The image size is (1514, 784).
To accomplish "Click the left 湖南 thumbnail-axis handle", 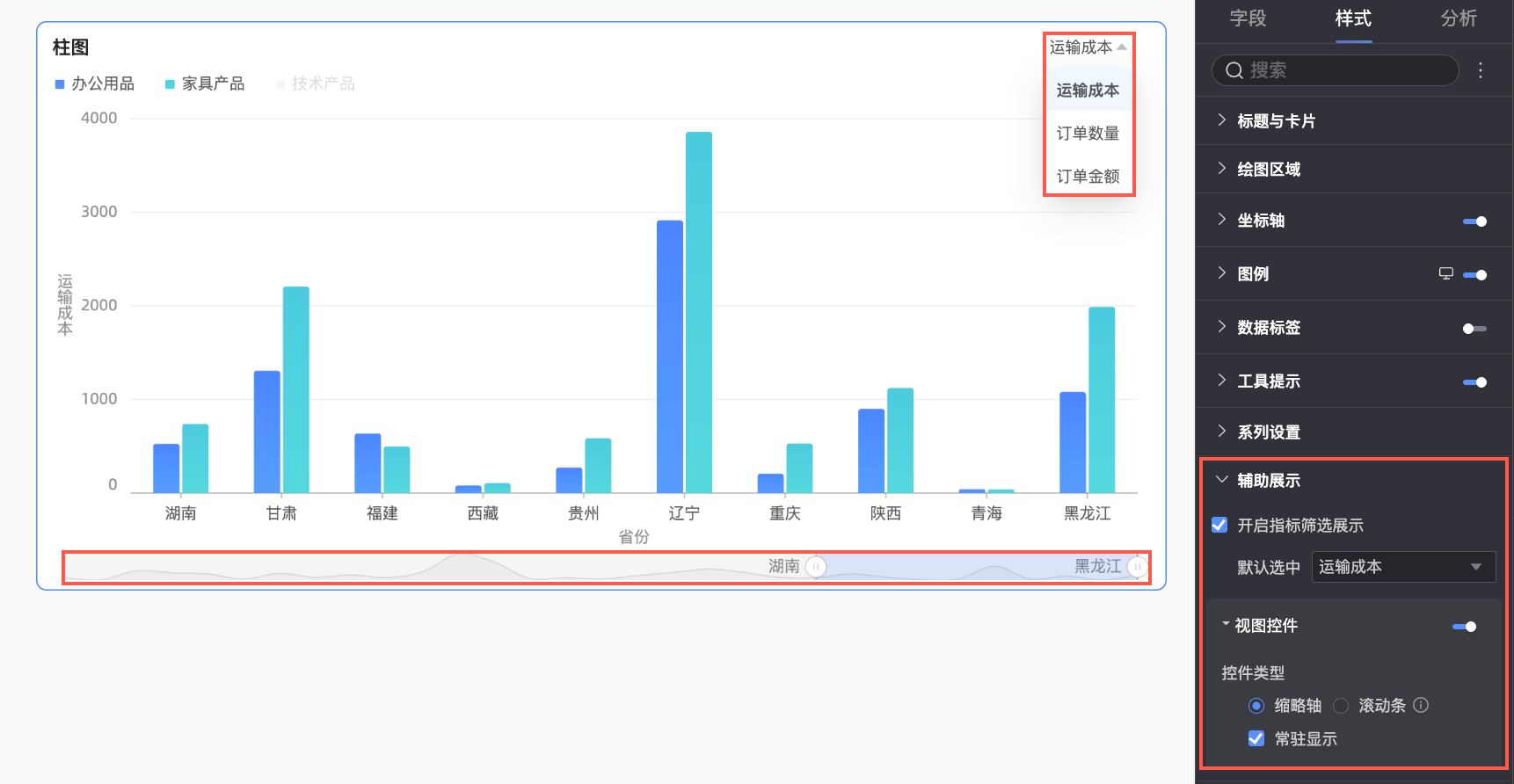I will click(x=816, y=567).
